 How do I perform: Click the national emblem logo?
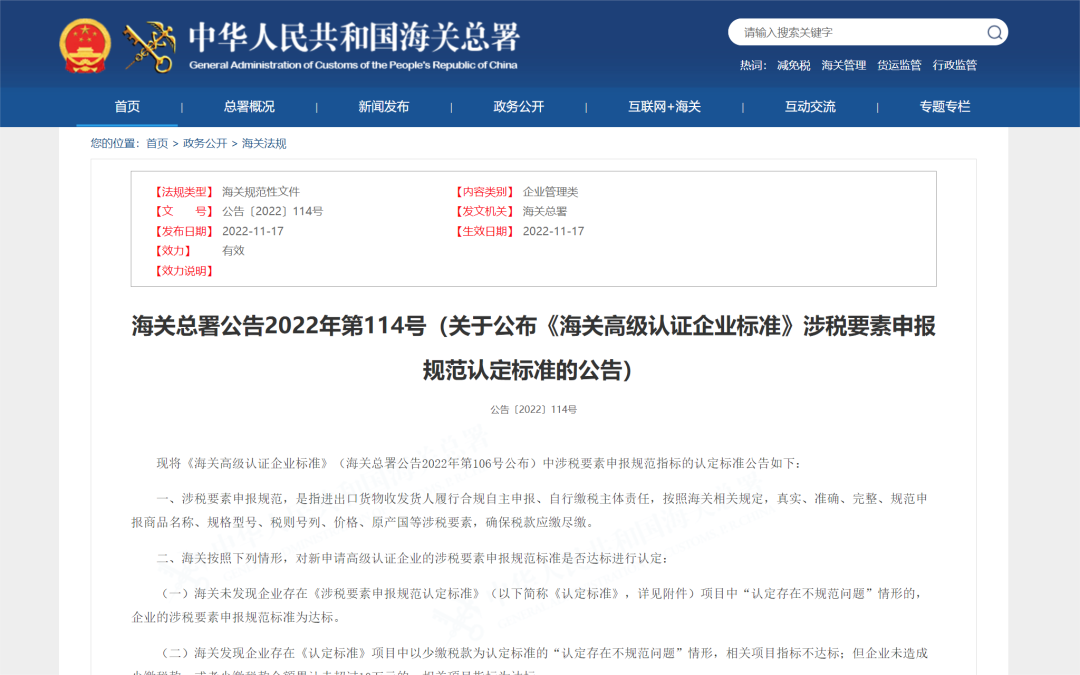click(85, 45)
